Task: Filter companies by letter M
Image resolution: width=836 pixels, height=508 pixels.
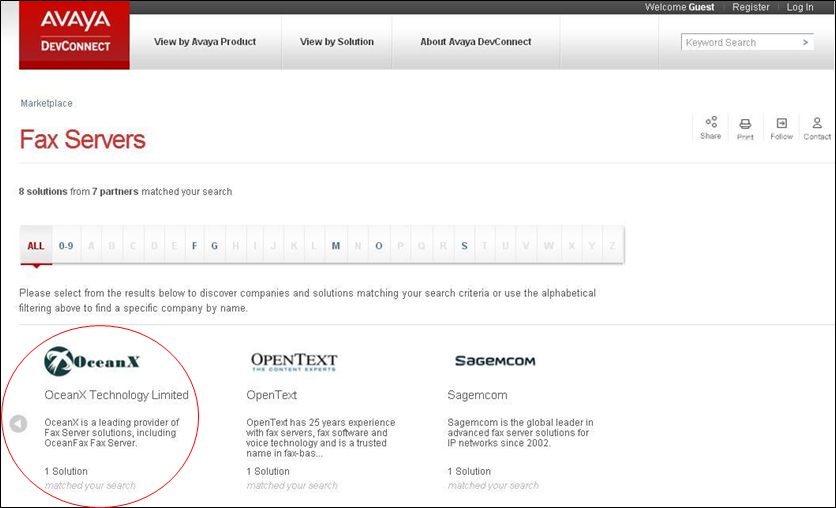Action: pos(336,246)
